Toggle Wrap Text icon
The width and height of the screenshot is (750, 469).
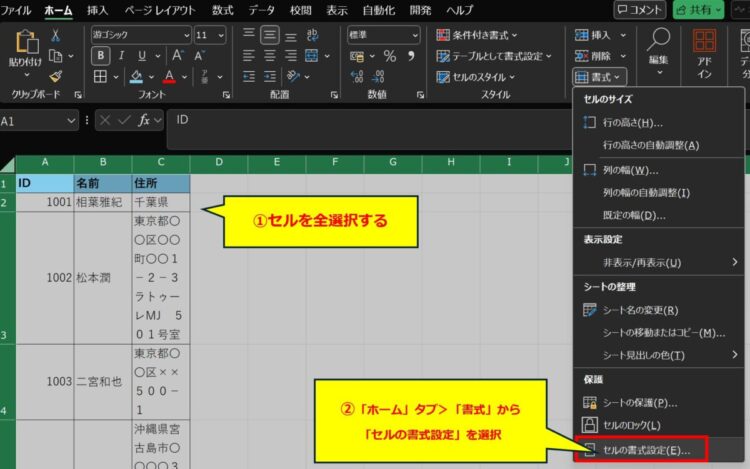(312, 35)
